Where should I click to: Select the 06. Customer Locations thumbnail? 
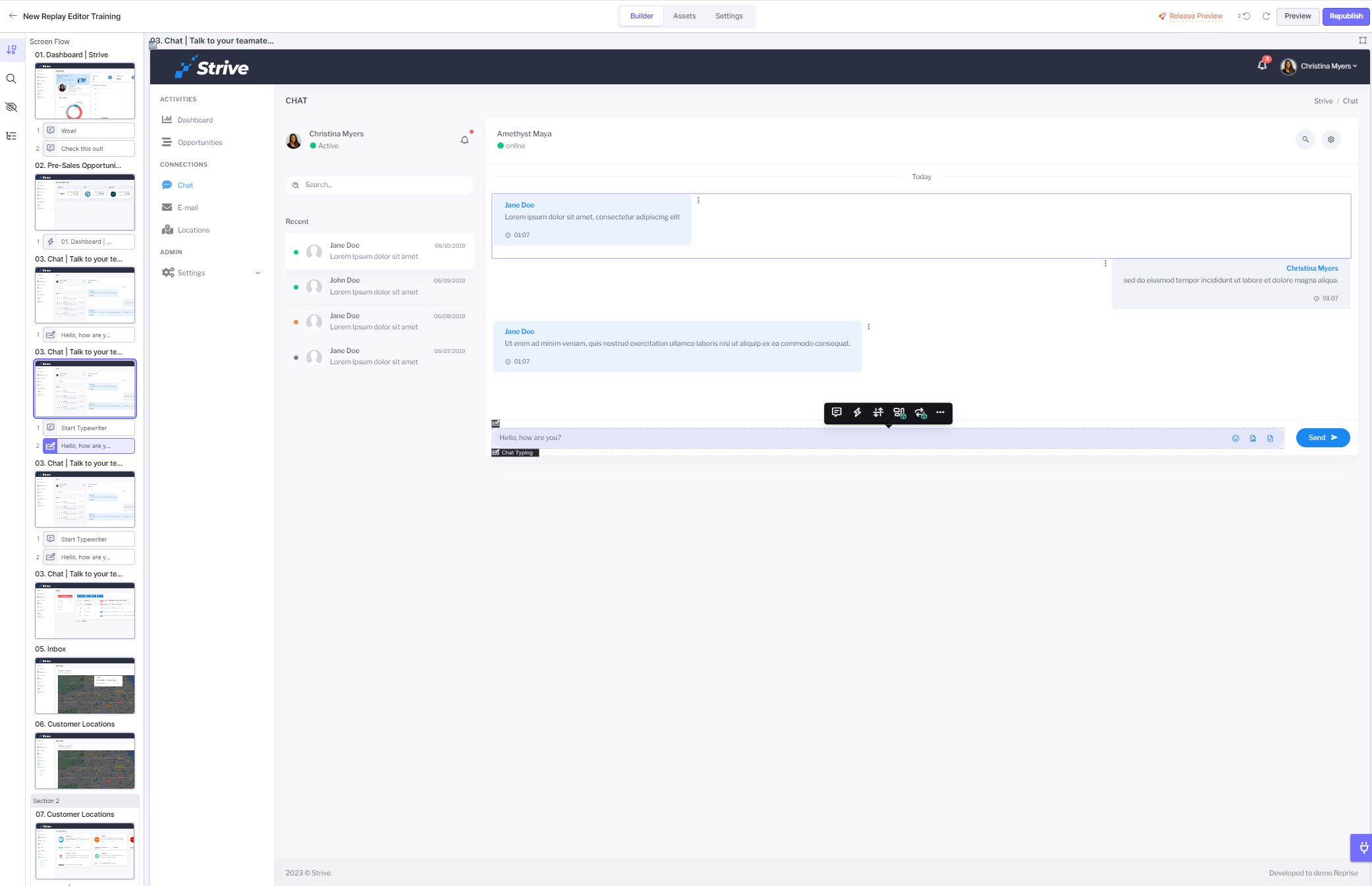click(x=85, y=761)
